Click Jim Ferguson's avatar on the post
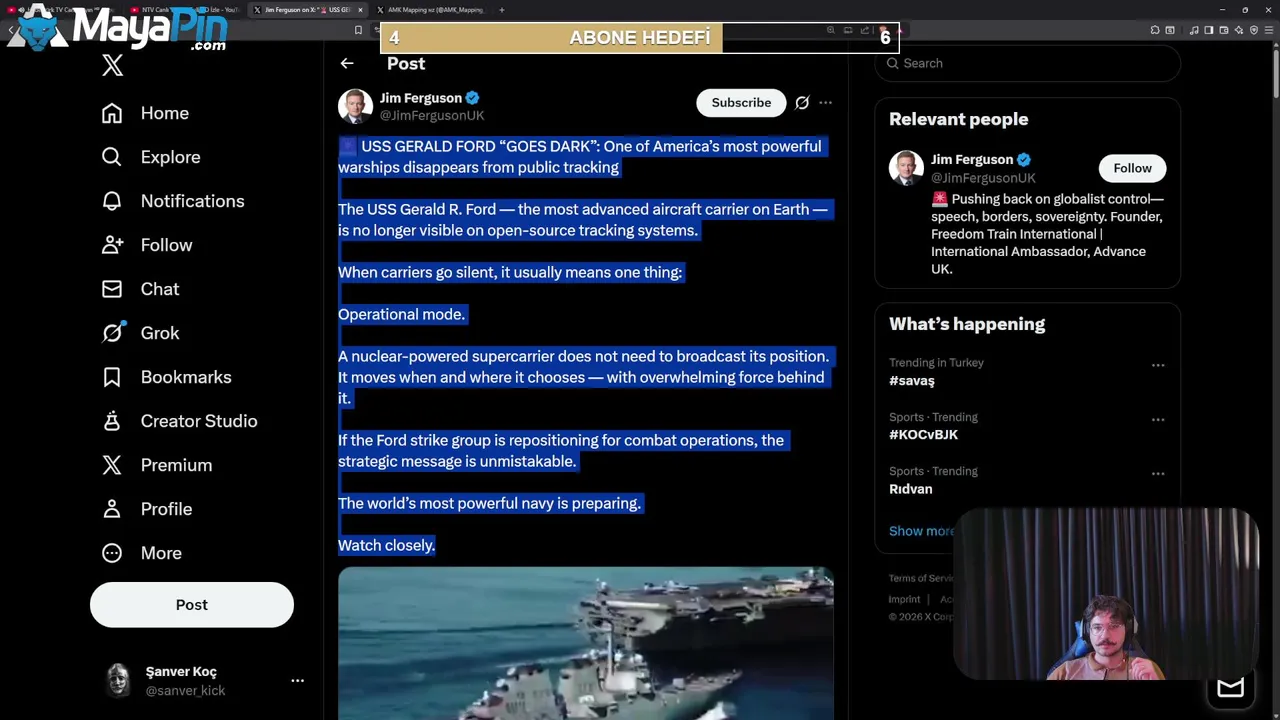Screen dimensions: 1280x720 tap(355, 106)
